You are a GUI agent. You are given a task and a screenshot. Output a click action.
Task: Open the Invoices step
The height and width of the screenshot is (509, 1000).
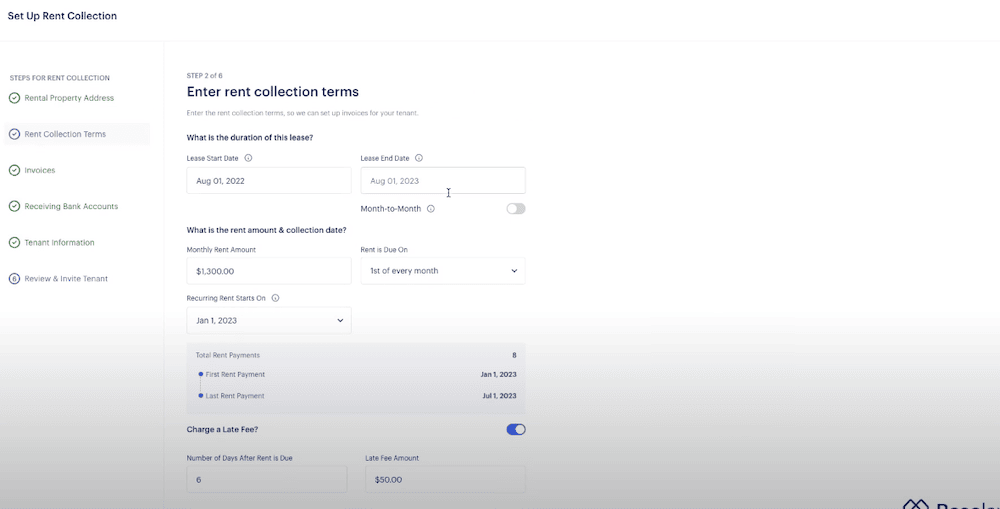tap(40, 170)
